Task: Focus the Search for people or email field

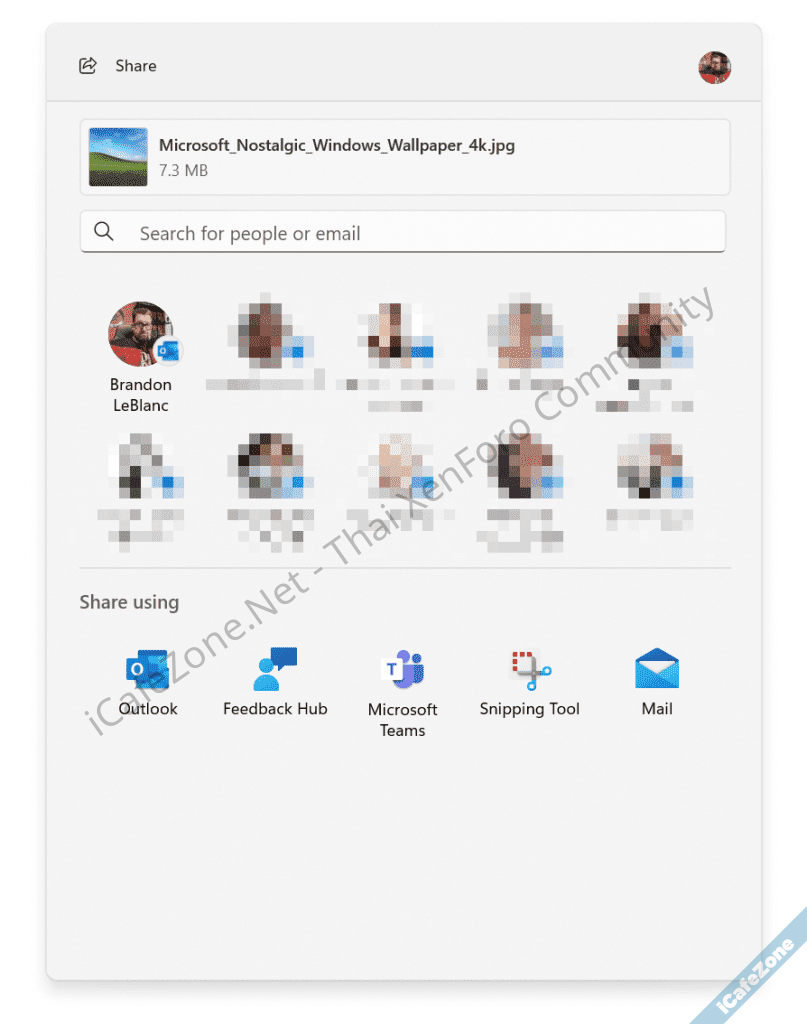Action: pyautogui.click(x=420, y=233)
